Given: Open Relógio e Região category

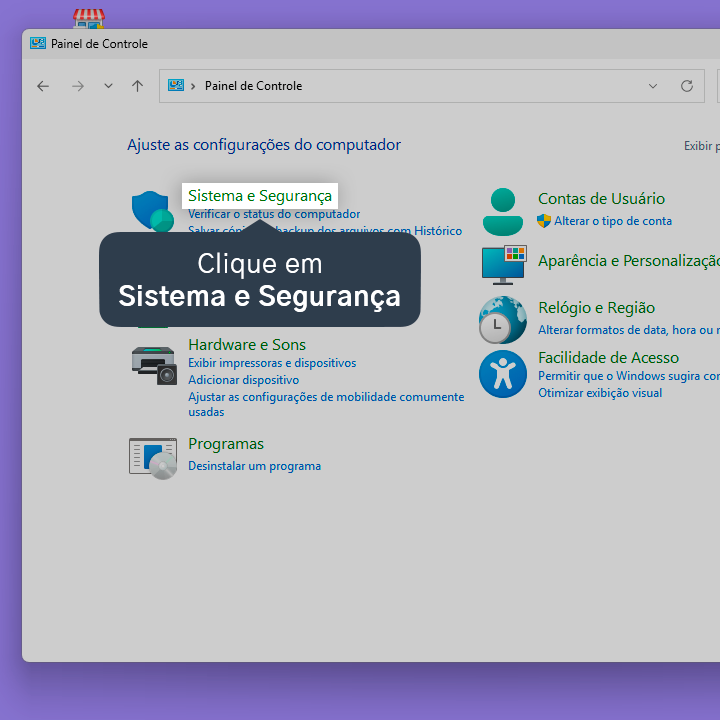Looking at the screenshot, I should [596, 308].
